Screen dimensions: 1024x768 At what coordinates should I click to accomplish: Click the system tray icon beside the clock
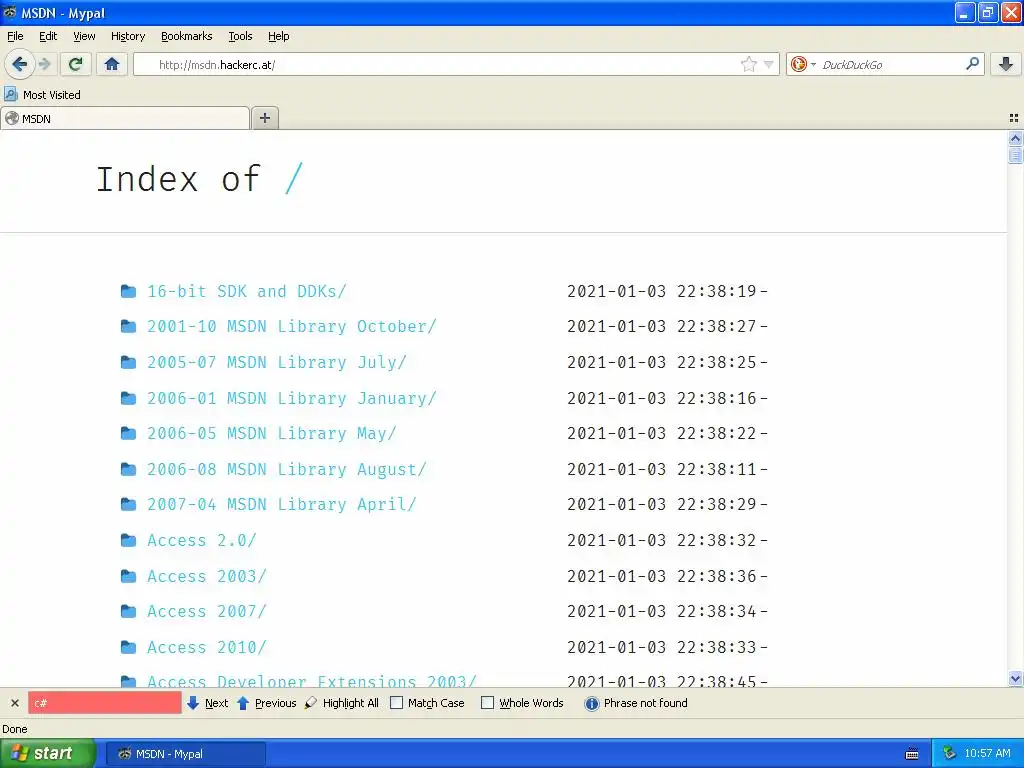949,754
